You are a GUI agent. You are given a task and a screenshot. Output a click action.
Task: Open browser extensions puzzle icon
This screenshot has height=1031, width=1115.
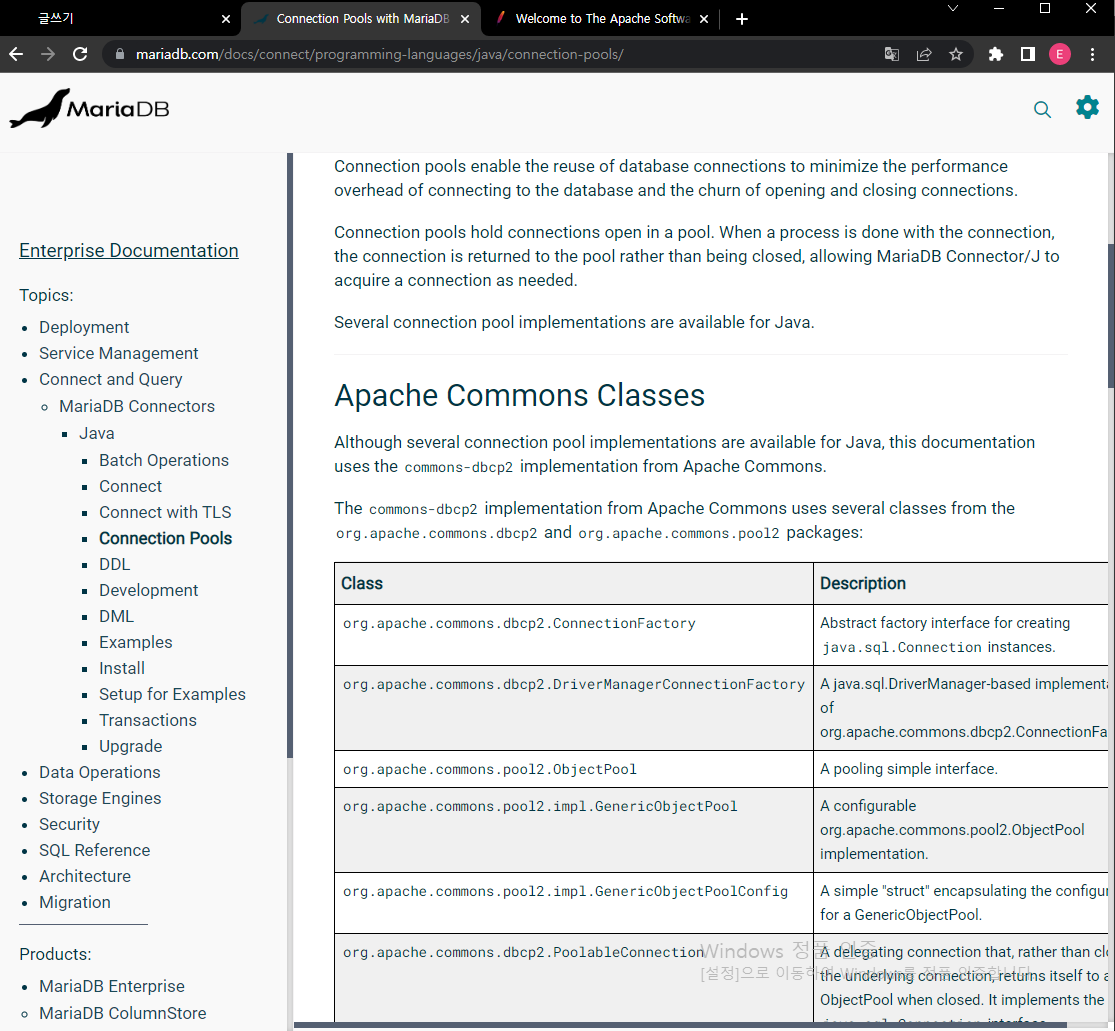click(x=996, y=54)
